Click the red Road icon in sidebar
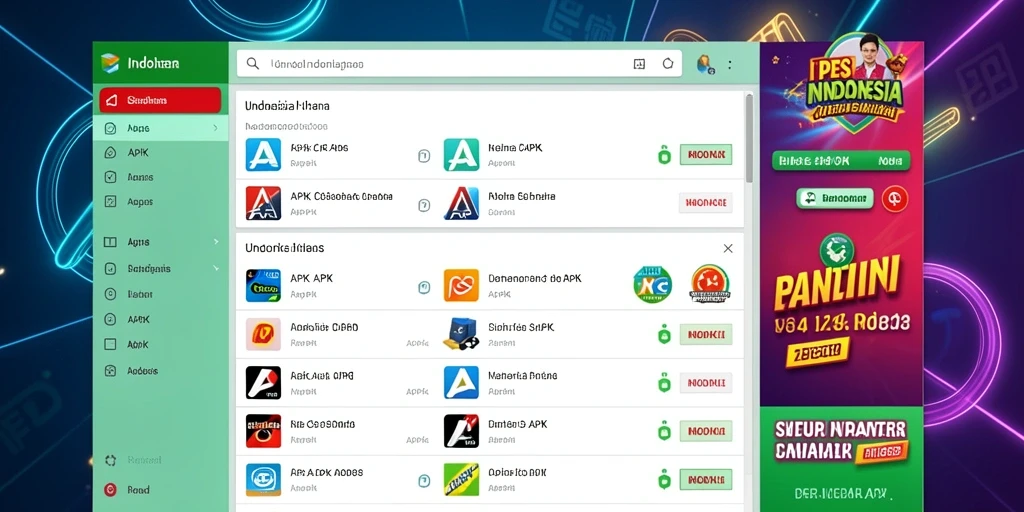The height and width of the screenshot is (512, 1024). click(x=110, y=489)
